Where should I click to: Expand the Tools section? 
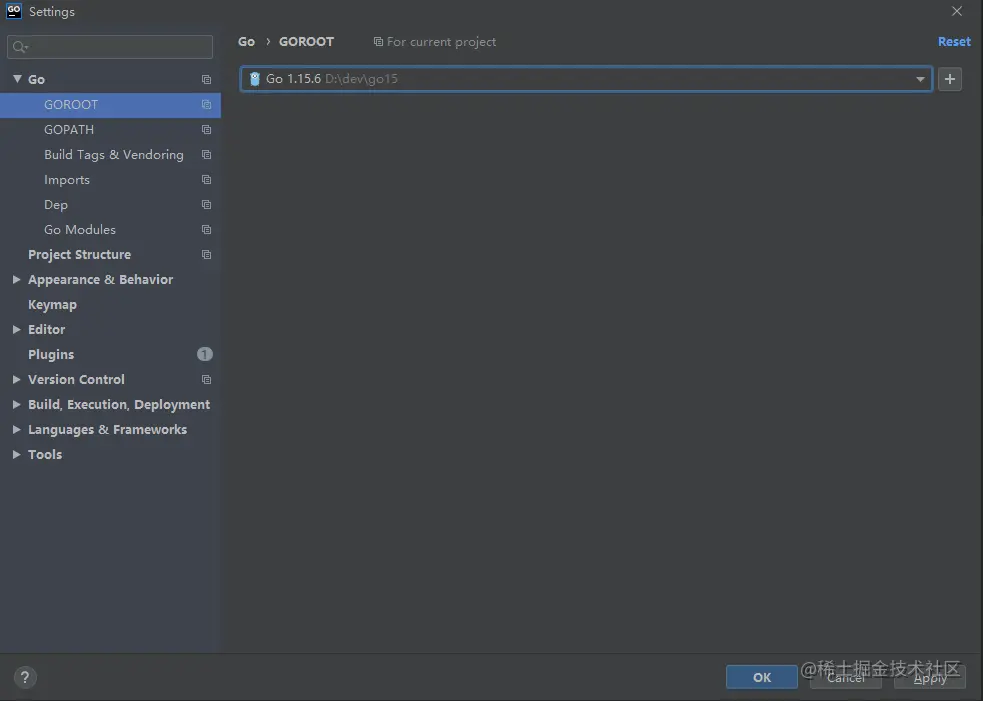pos(17,455)
